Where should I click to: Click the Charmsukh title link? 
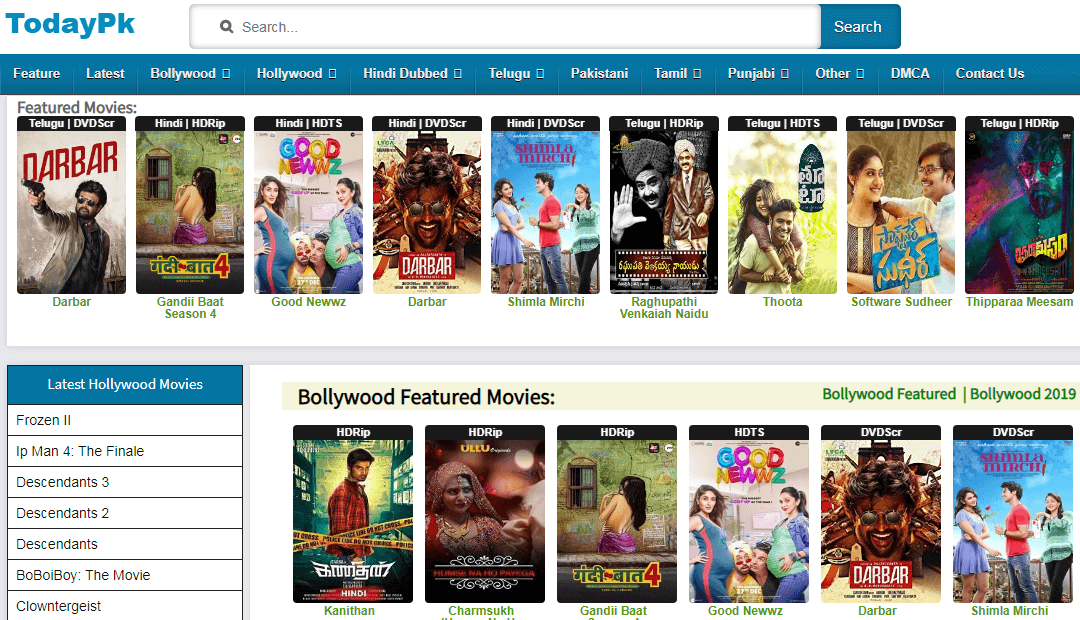(x=481, y=612)
